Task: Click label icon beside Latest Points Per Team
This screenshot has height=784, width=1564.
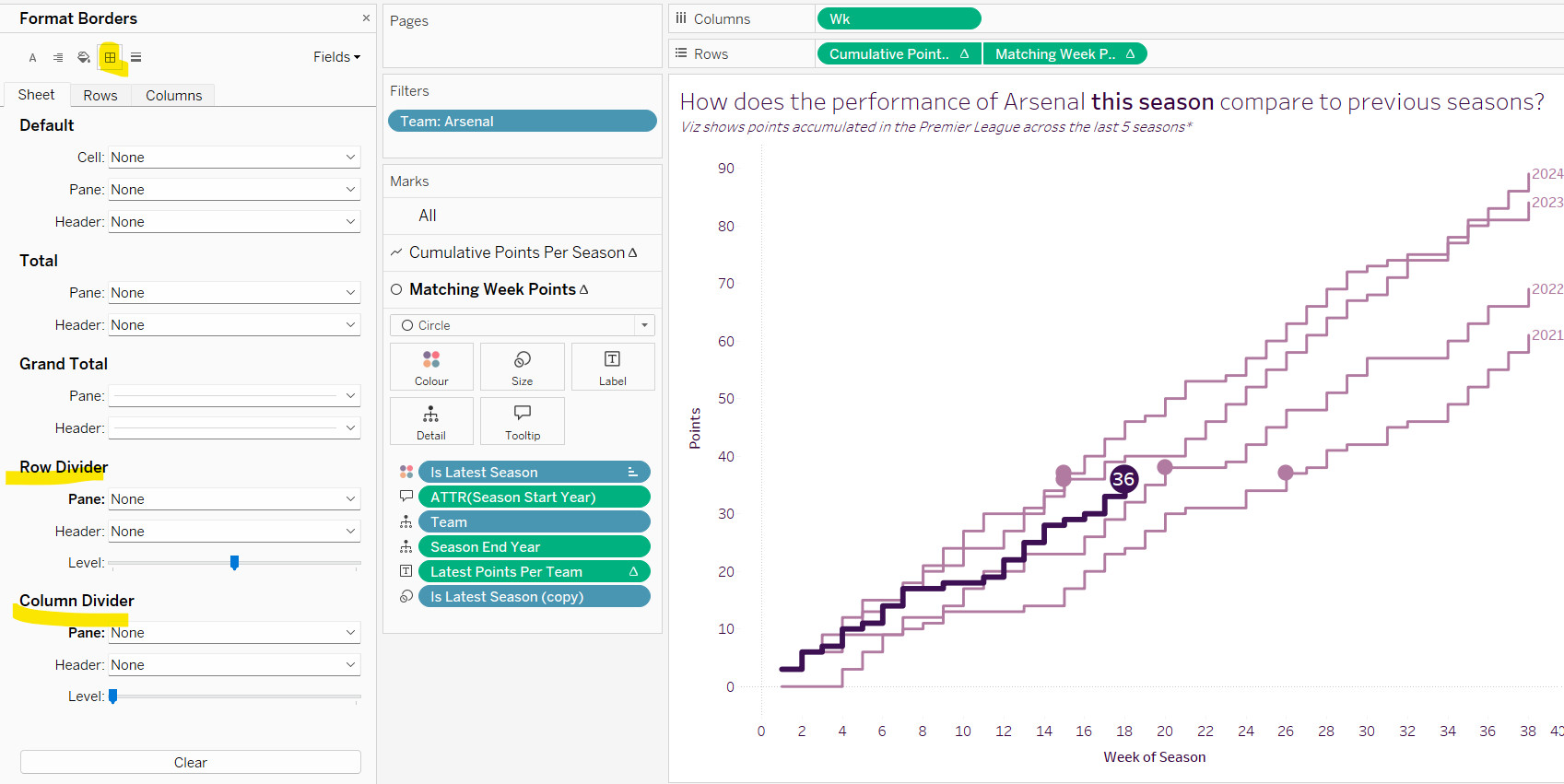Action: click(x=406, y=571)
